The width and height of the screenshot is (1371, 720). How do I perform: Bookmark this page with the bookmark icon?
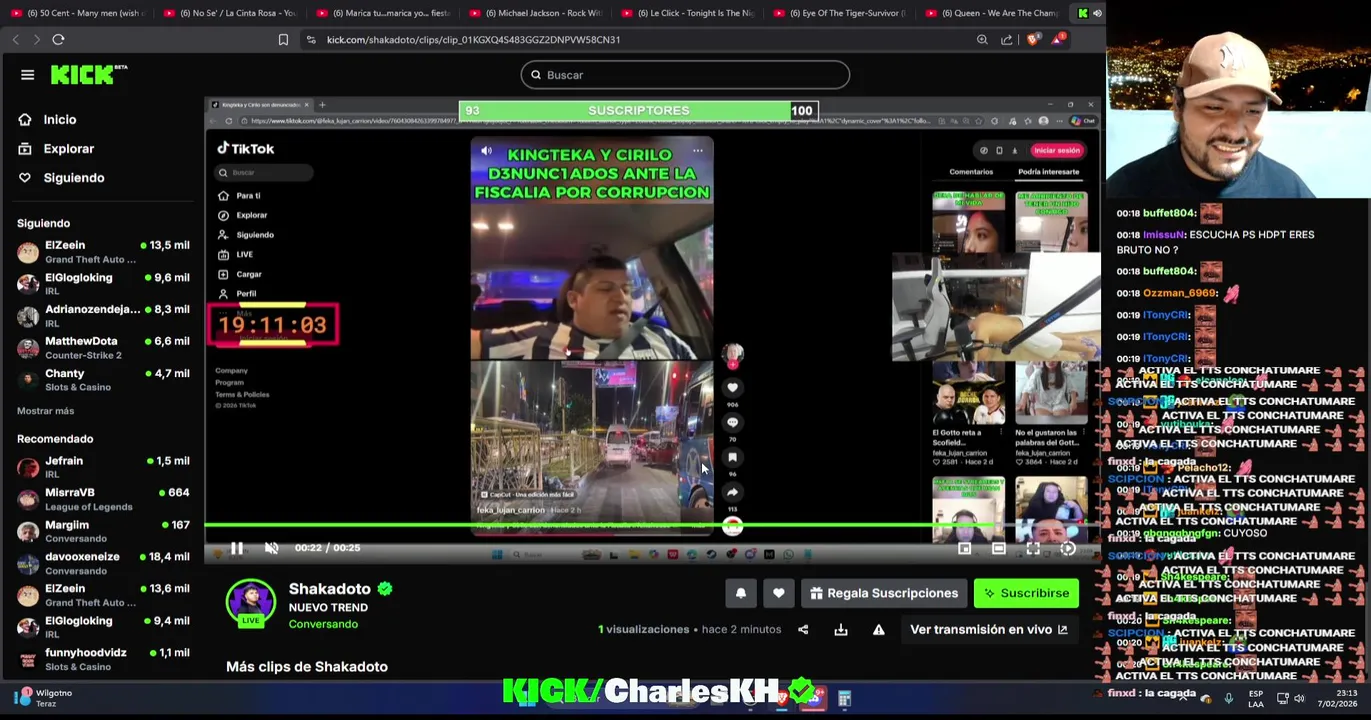point(283,39)
